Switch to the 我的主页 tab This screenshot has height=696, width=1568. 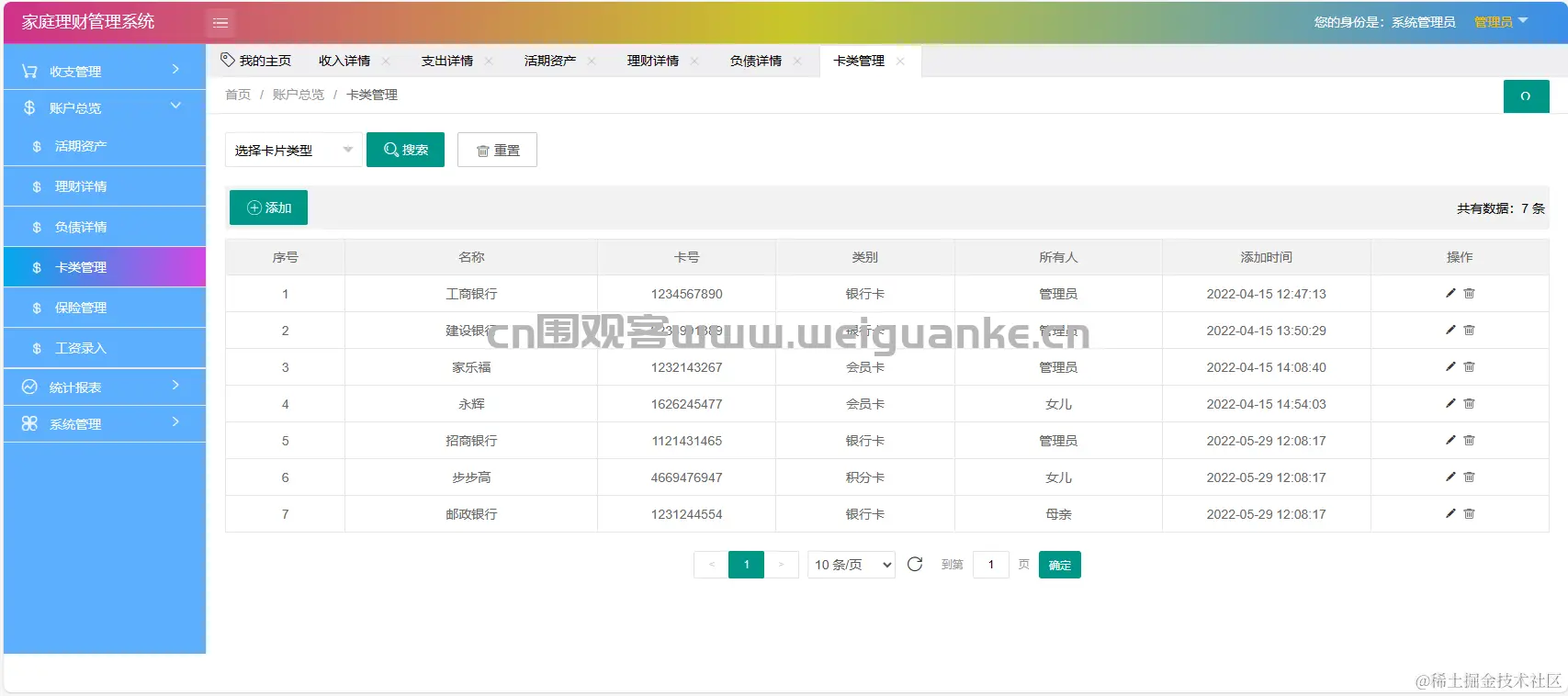pyautogui.click(x=256, y=61)
